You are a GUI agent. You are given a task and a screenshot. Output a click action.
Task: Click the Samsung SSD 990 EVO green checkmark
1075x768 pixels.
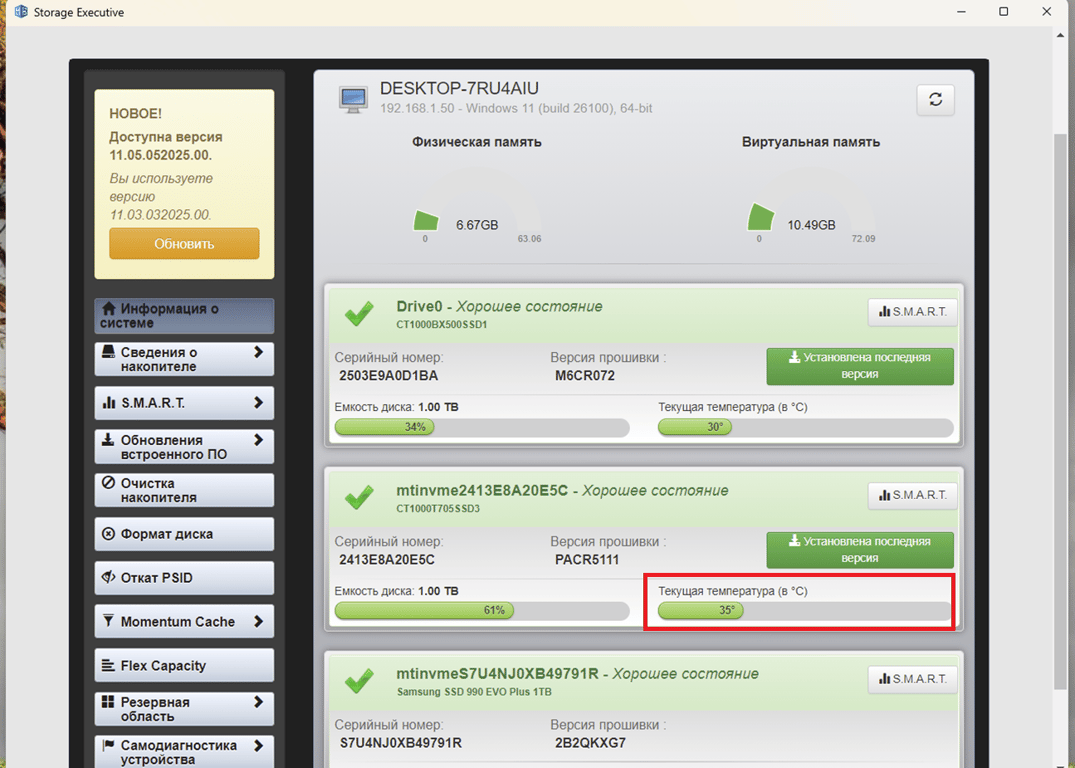click(359, 681)
